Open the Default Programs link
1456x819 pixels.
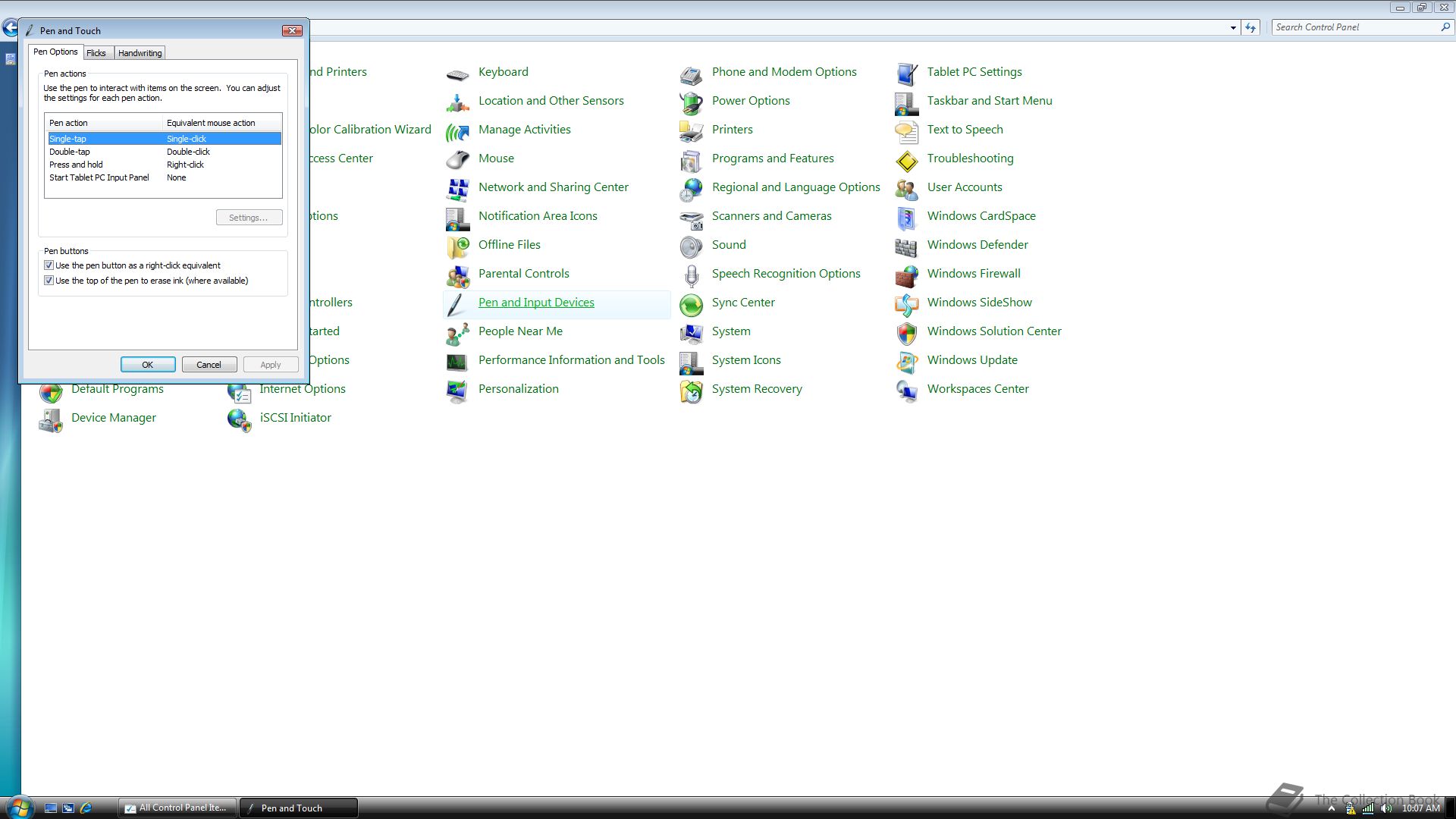pyautogui.click(x=118, y=389)
